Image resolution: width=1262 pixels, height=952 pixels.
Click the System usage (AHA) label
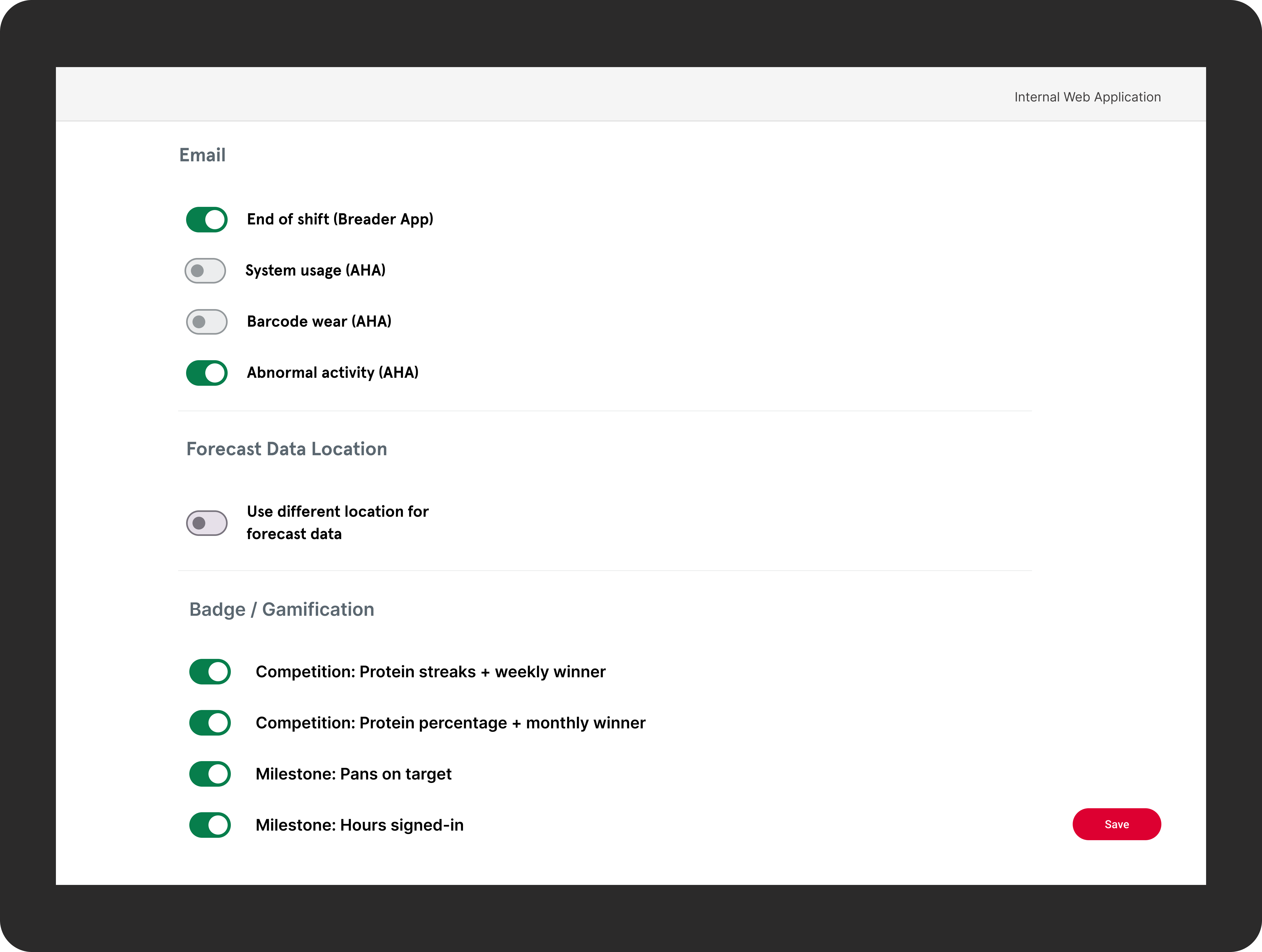point(315,270)
